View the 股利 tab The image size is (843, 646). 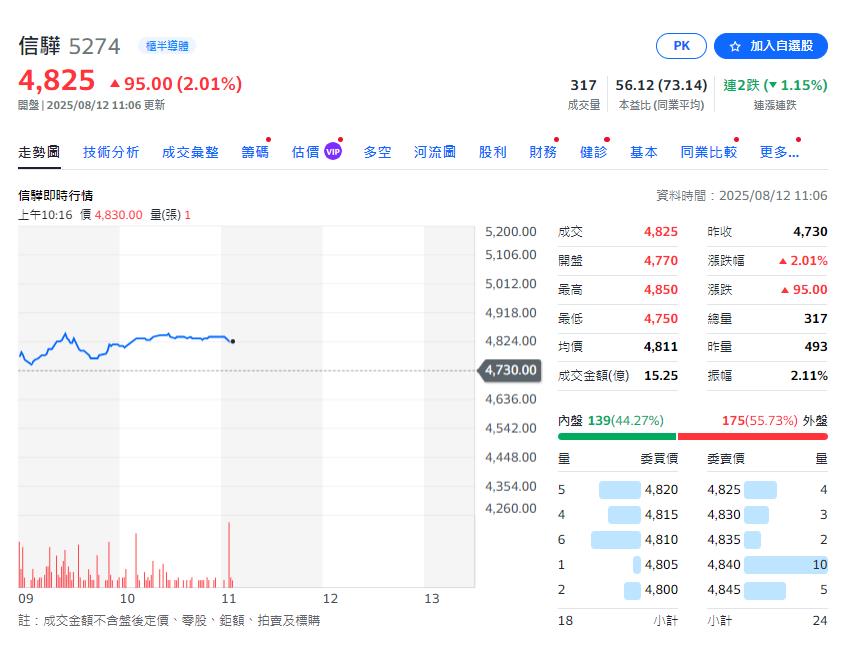coord(492,152)
